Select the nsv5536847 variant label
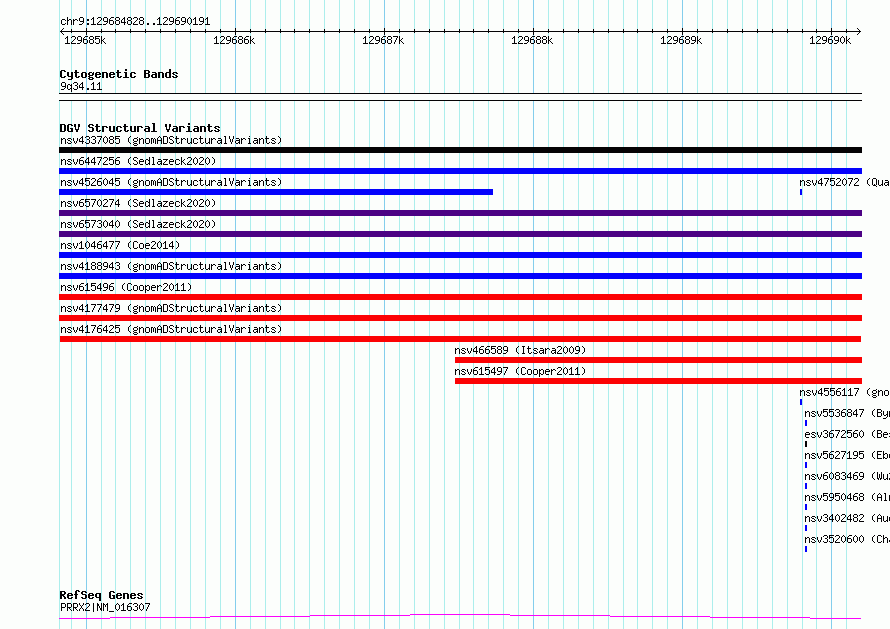The image size is (890, 629). click(847, 413)
